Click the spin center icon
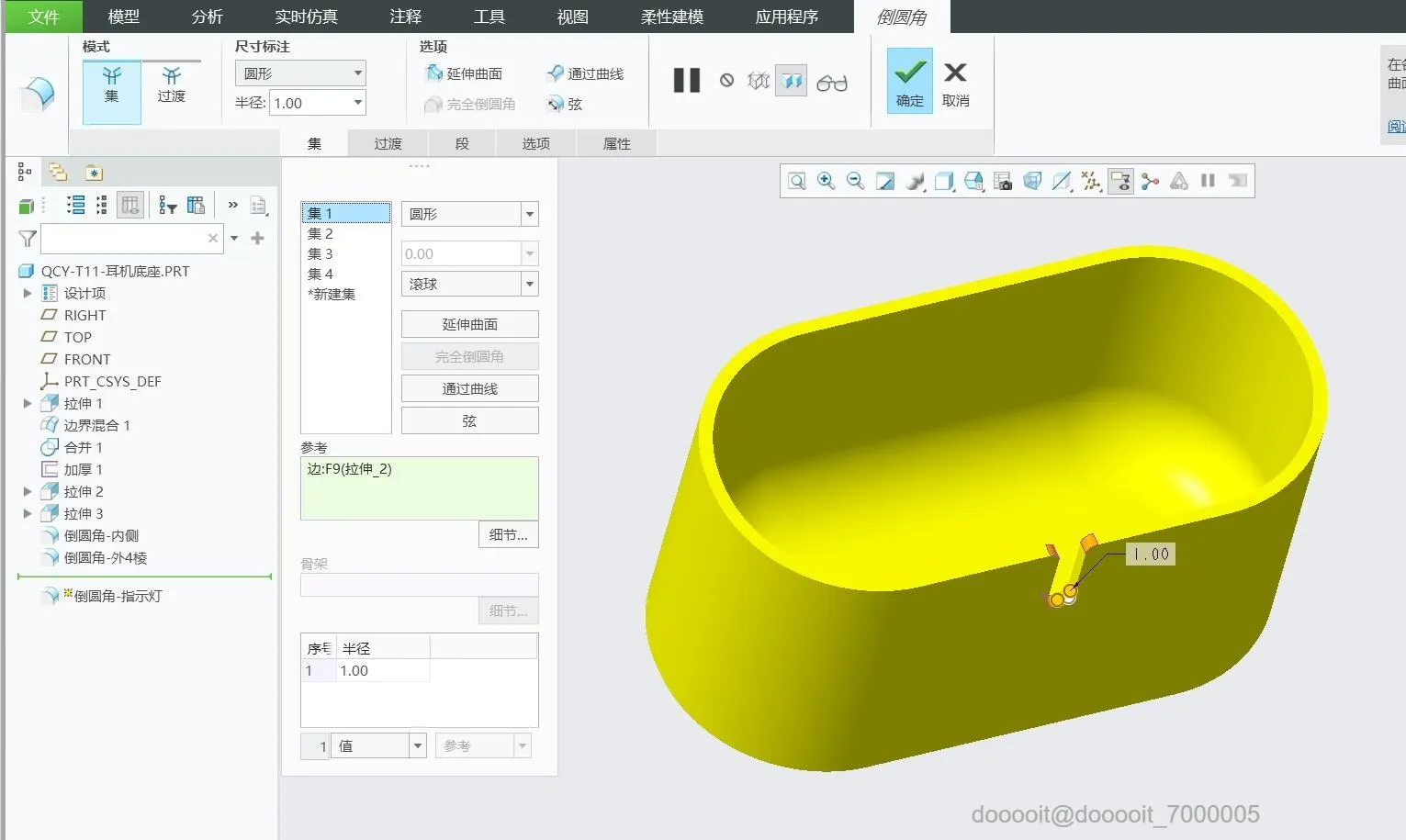The width and height of the screenshot is (1406, 840). [1150, 181]
